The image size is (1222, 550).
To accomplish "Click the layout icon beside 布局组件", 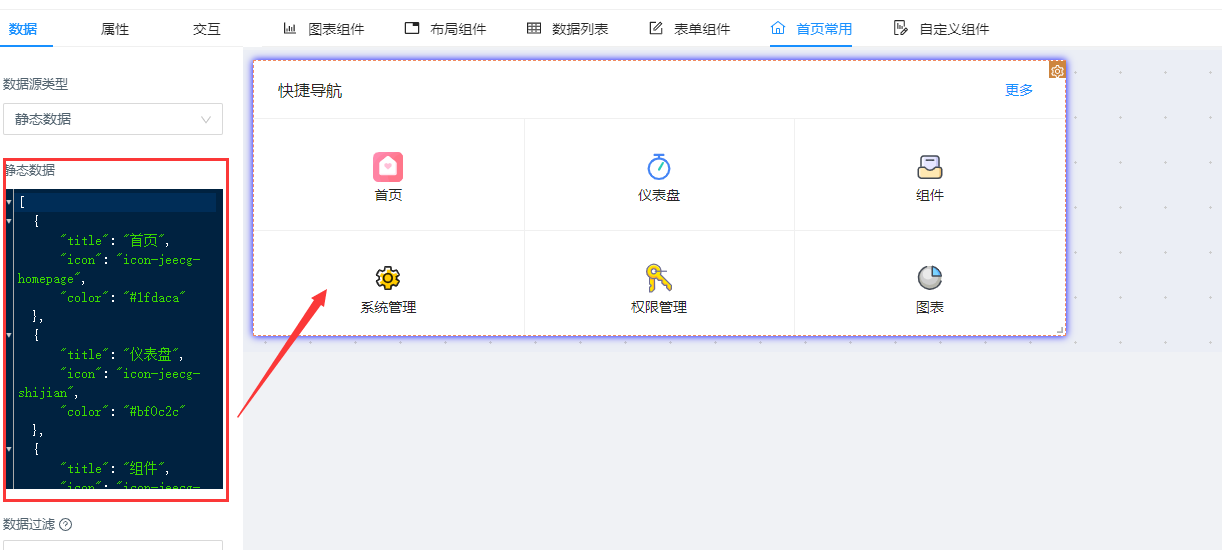I will click(x=412, y=28).
